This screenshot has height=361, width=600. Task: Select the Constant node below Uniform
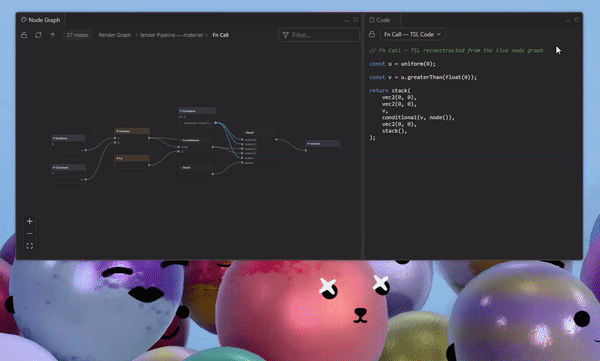(x=68, y=173)
